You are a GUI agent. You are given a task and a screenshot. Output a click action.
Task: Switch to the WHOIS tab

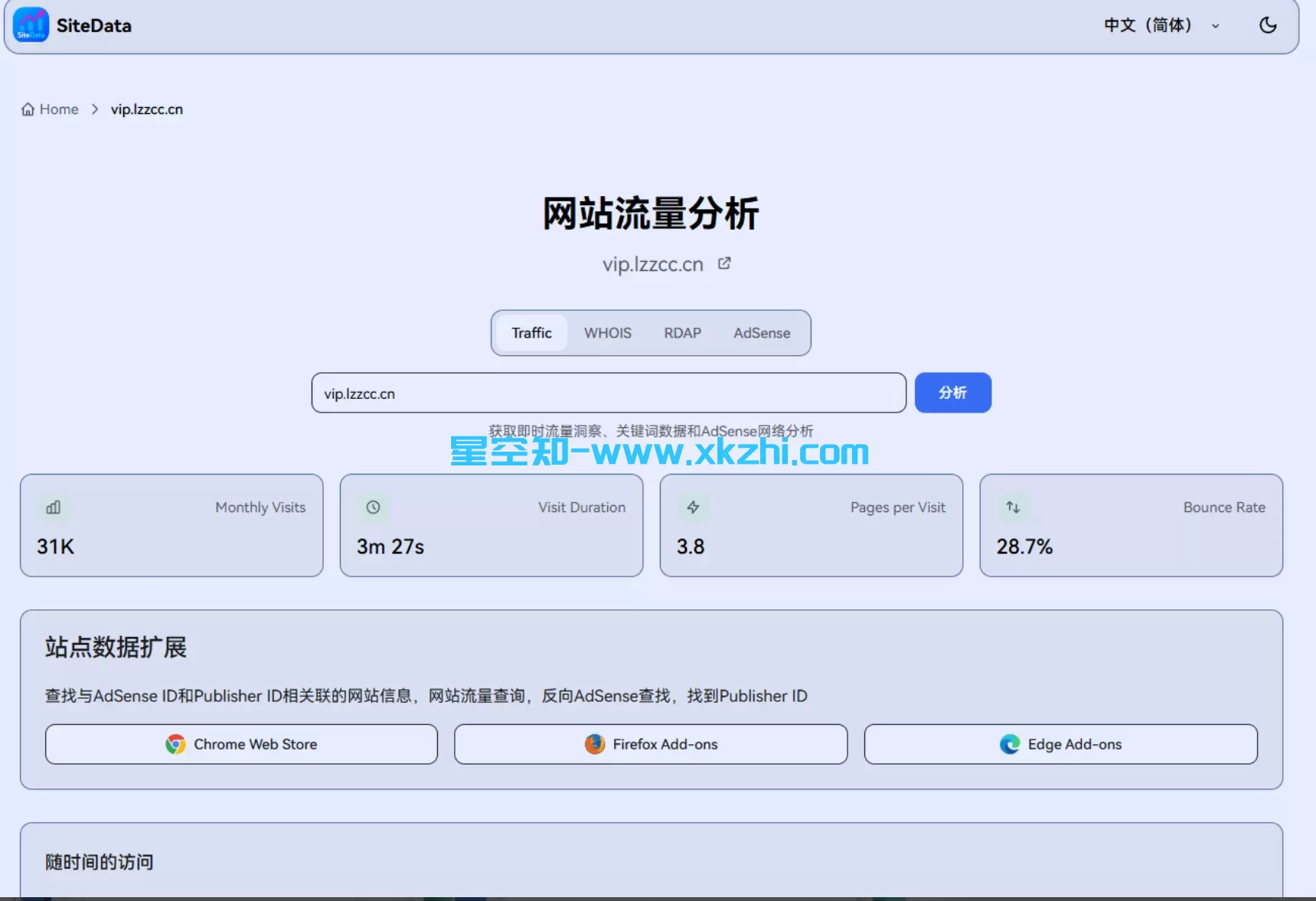click(x=608, y=332)
